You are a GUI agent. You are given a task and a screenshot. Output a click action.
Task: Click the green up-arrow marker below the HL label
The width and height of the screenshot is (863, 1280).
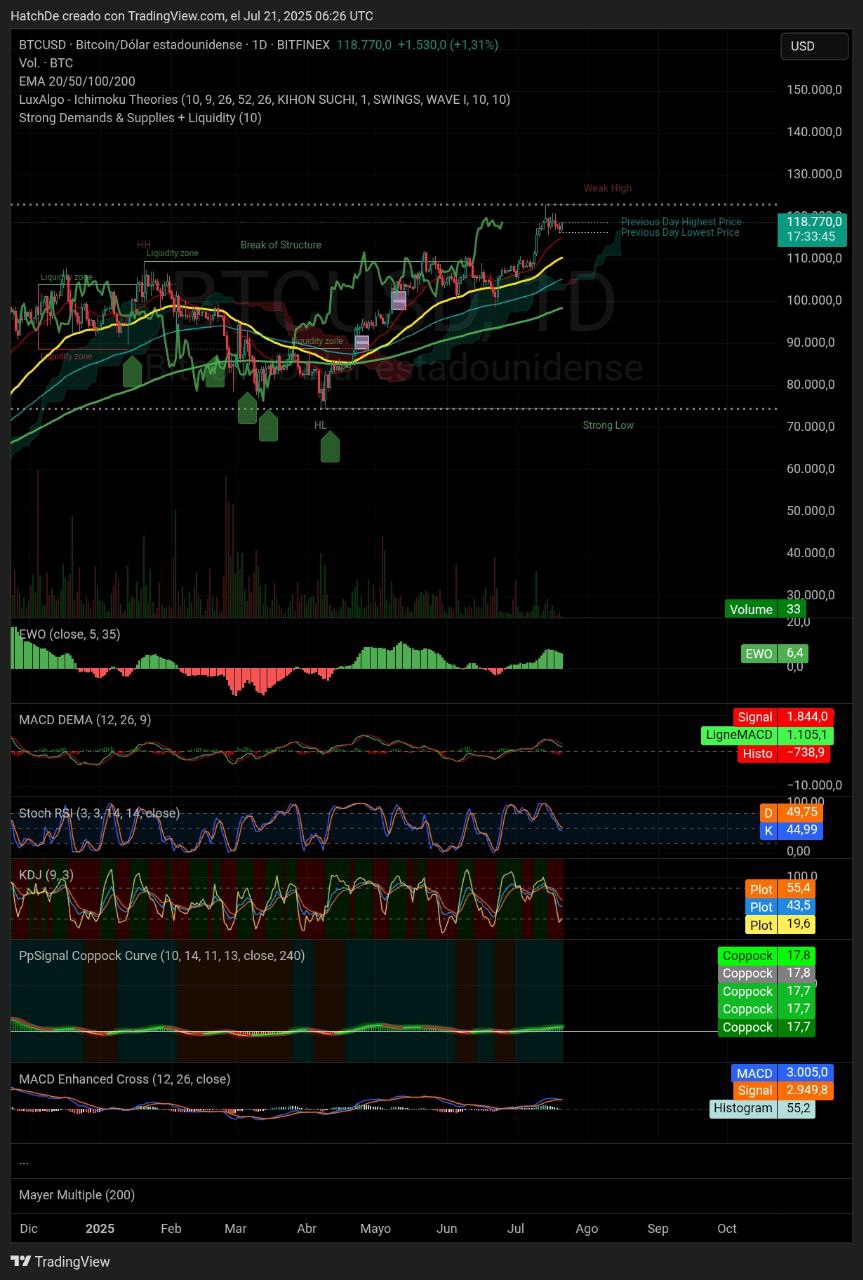click(330, 447)
